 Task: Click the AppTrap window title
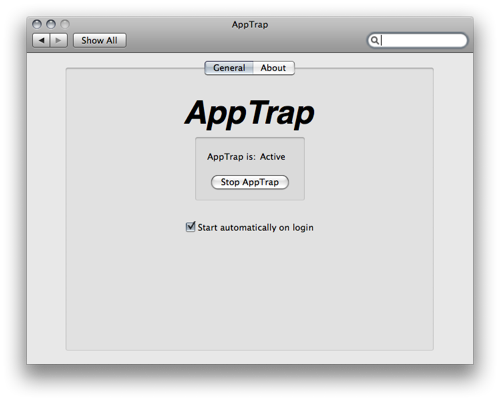pos(250,25)
